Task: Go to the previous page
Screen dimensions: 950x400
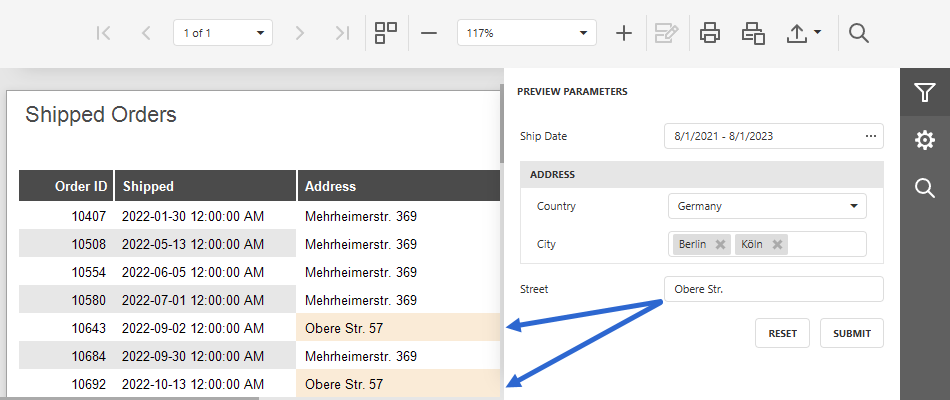Action: coord(145,33)
